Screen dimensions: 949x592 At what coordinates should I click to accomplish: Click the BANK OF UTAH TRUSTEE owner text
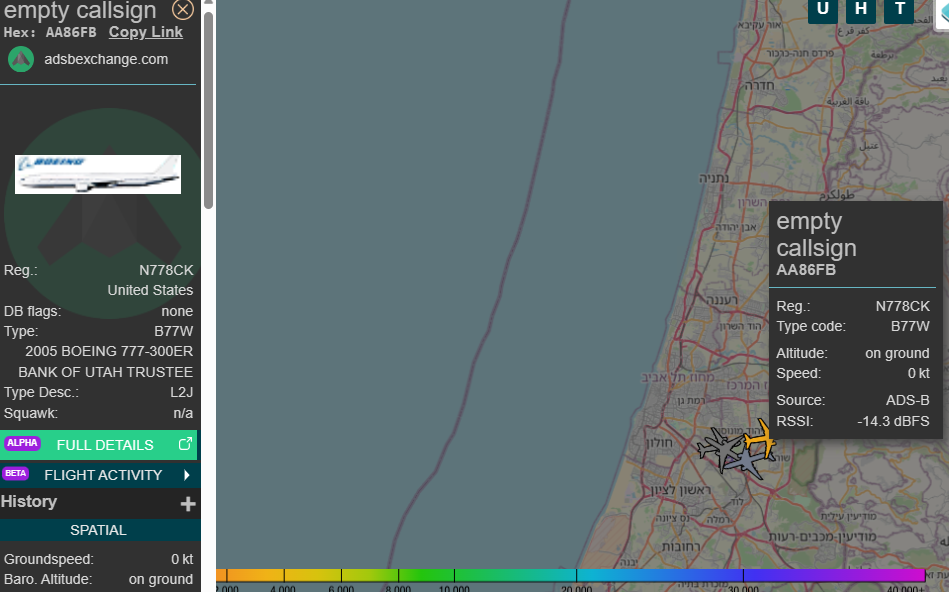tap(105, 372)
